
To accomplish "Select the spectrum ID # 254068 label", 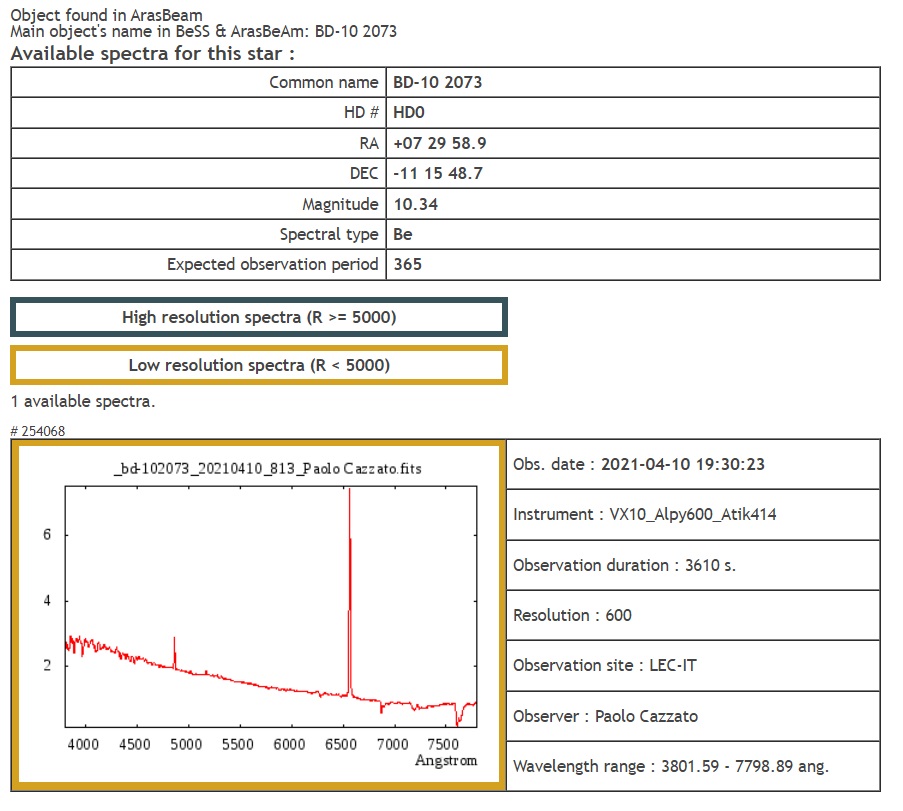I will tap(38, 430).
